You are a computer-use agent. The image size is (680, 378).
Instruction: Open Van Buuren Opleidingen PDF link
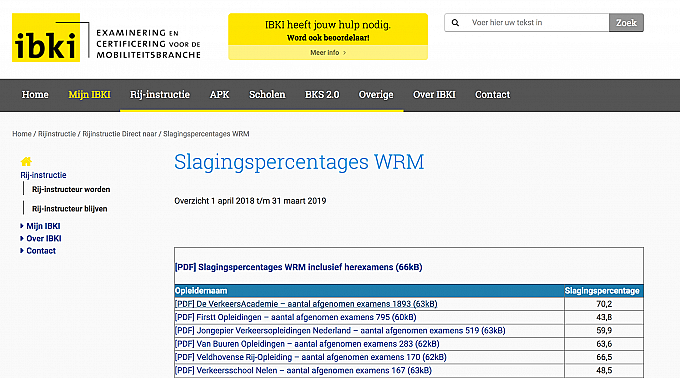pyautogui.click(x=307, y=344)
